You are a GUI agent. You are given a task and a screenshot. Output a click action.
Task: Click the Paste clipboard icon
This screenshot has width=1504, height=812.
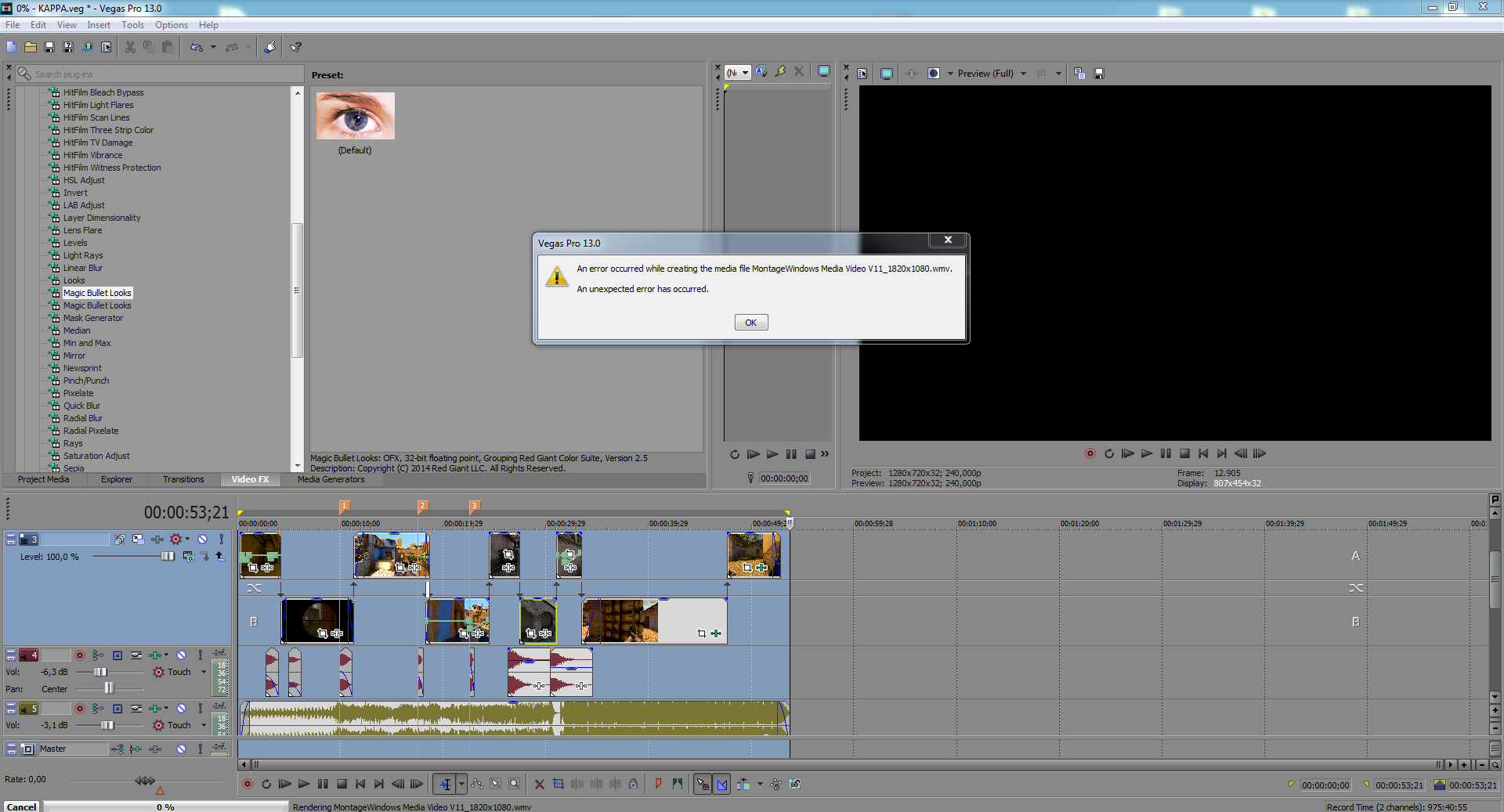(168, 47)
